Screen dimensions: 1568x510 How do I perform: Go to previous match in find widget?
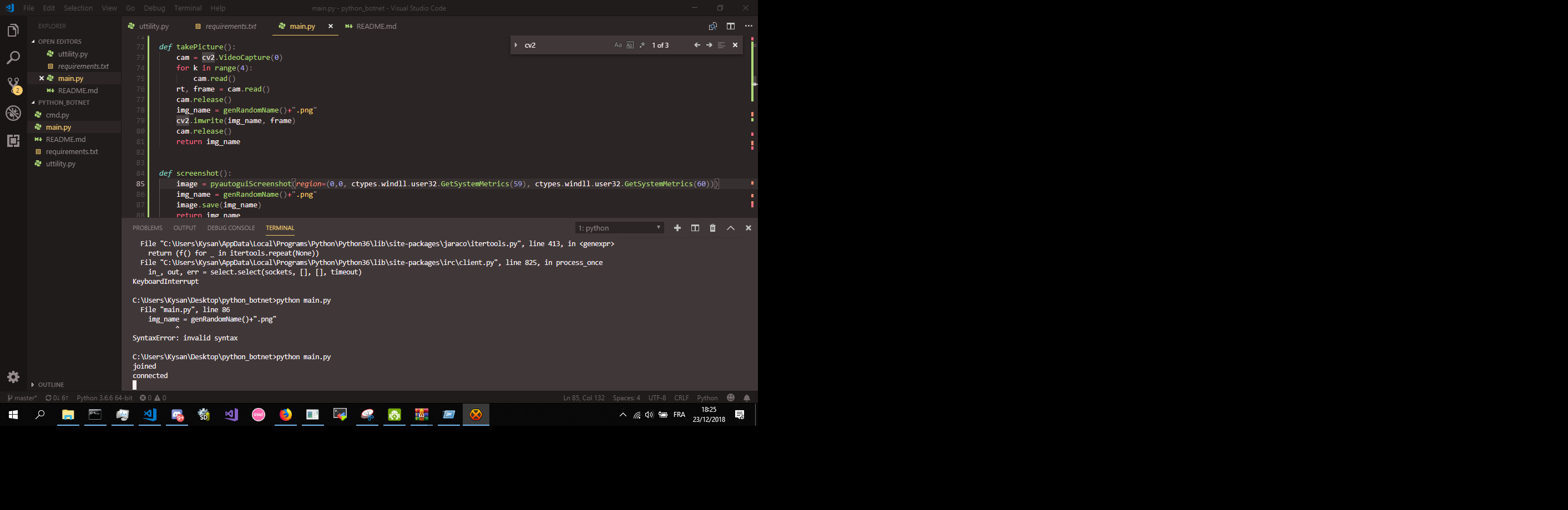[697, 45]
